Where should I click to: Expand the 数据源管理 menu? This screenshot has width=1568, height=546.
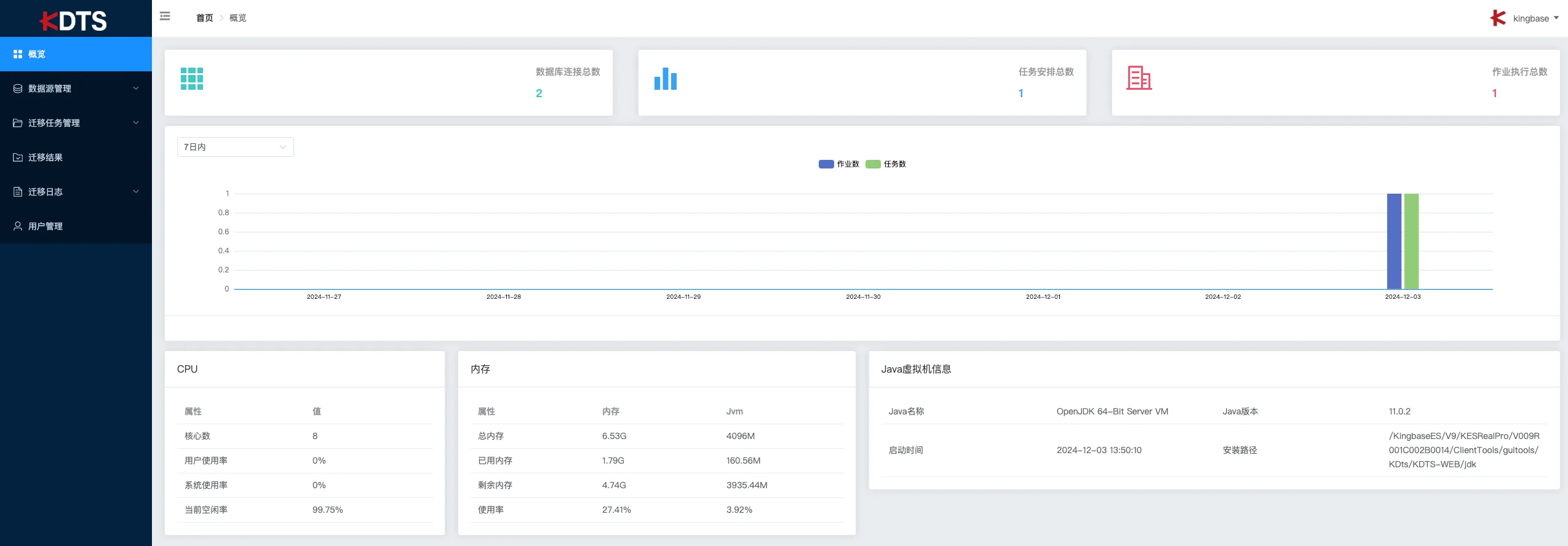pos(76,89)
